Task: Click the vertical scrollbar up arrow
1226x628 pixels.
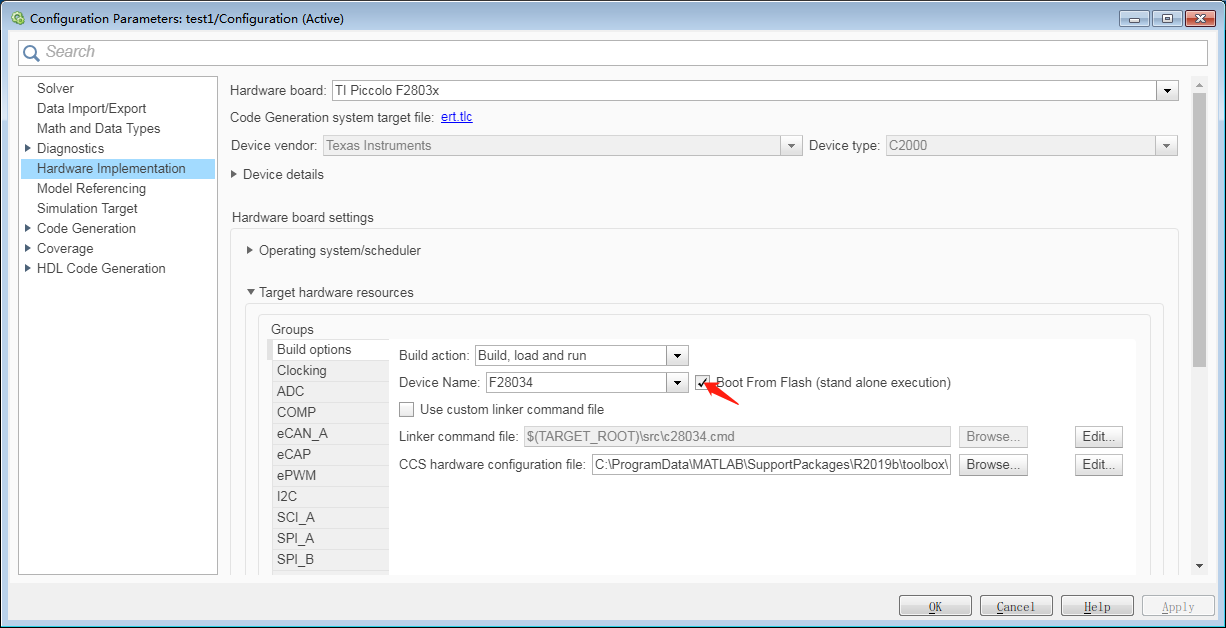Action: click(1200, 85)
